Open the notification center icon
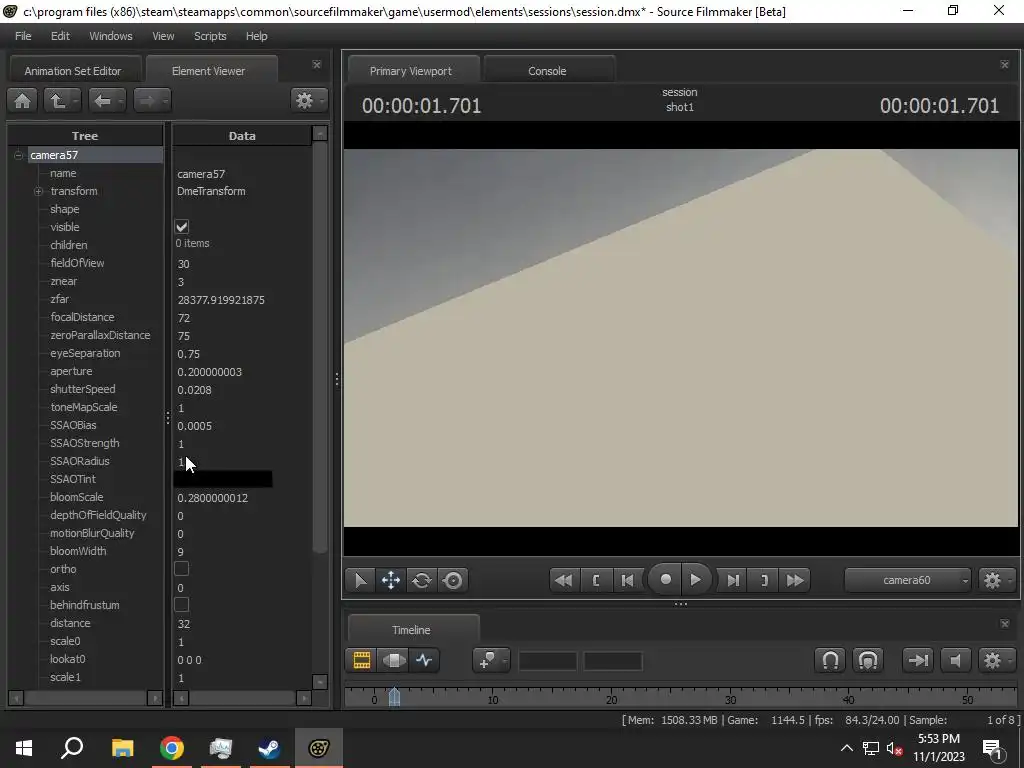This screenshot has height=768, width=1024. point(992,748)
